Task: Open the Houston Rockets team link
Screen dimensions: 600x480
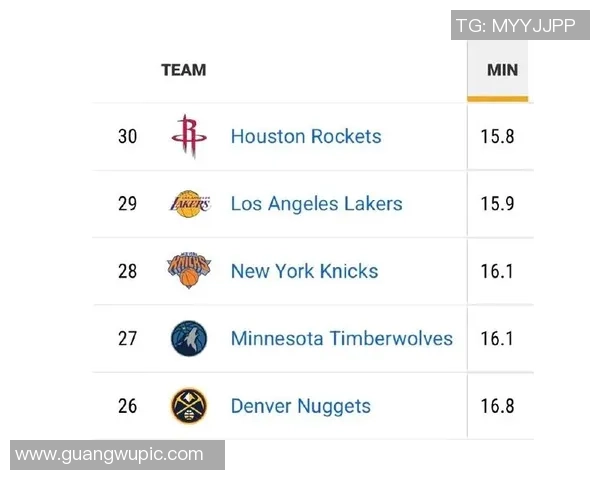Action: [x=306, y=136]
